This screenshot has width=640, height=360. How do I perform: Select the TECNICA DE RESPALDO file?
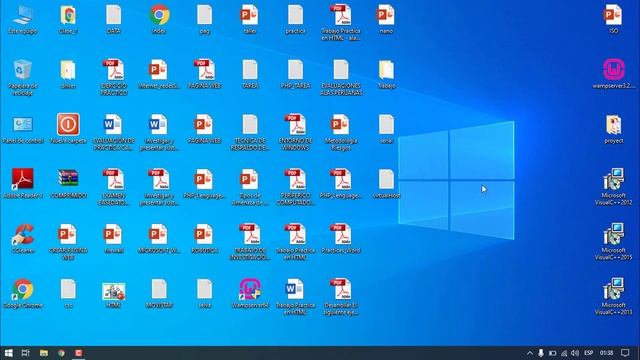tap(250, 133)
